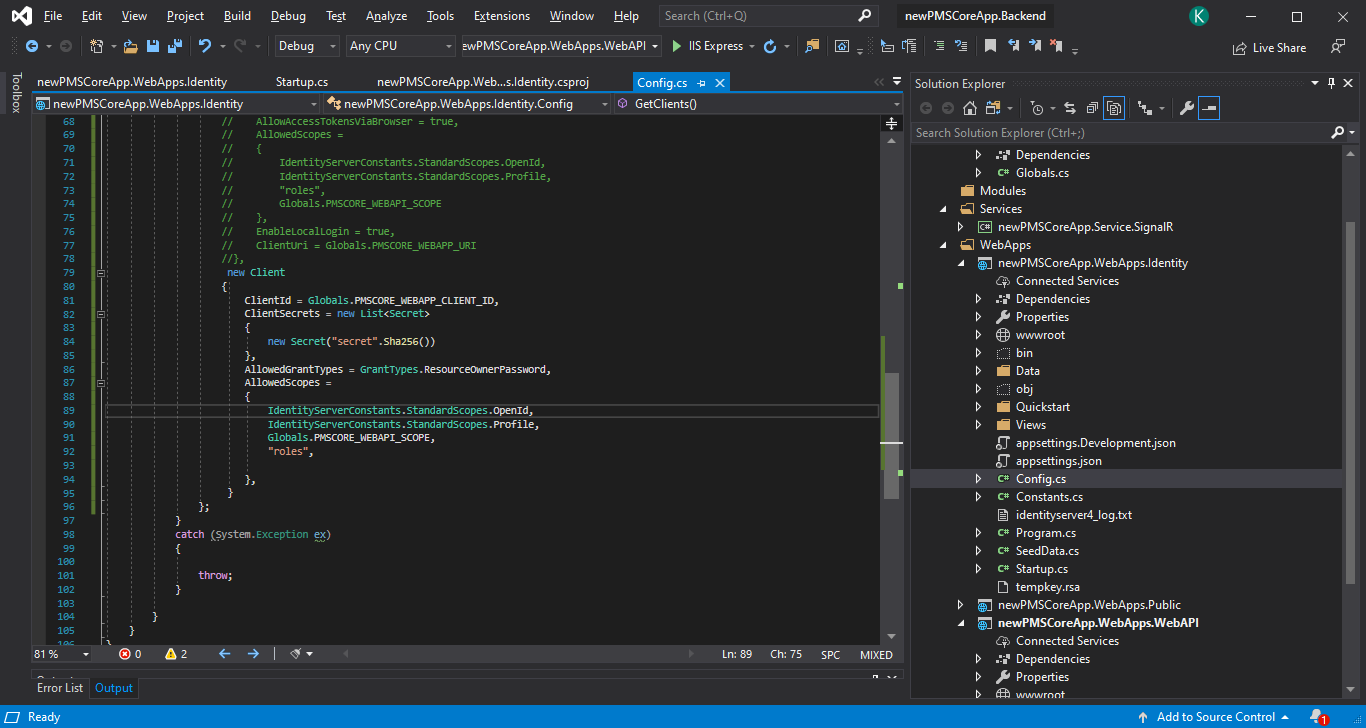This screenshot has height=728, width=1366.
Task: Open the Debug menu
Action: point(288,16)
